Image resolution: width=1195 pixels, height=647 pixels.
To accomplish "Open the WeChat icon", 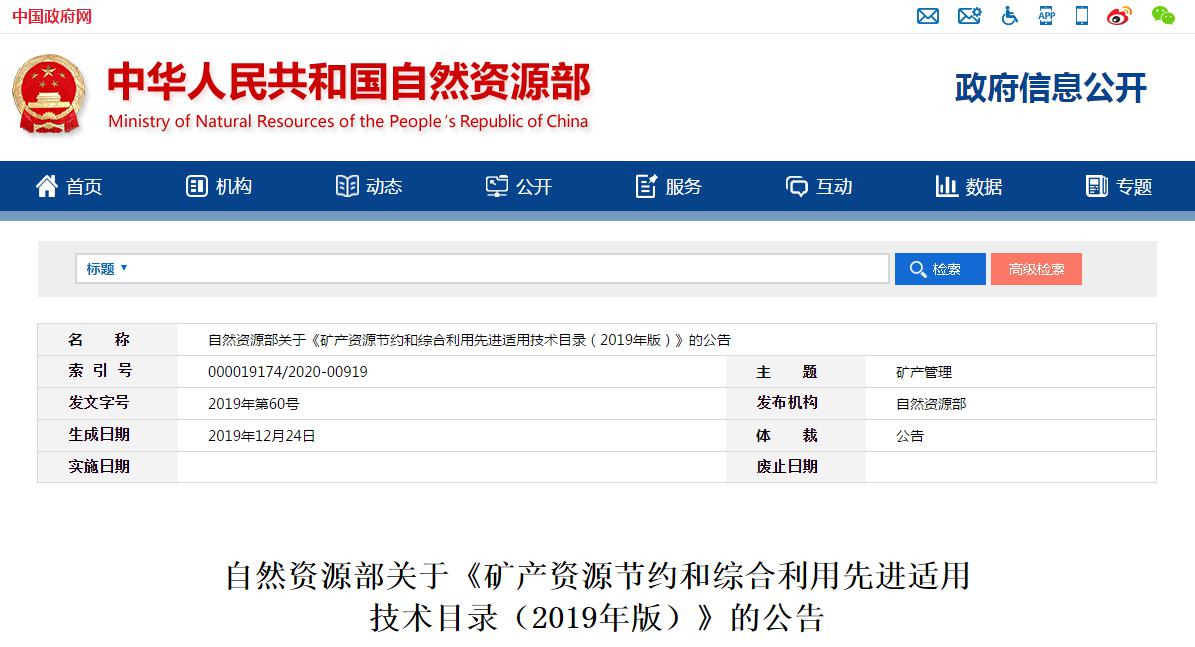I will (x=1163, y=15).
